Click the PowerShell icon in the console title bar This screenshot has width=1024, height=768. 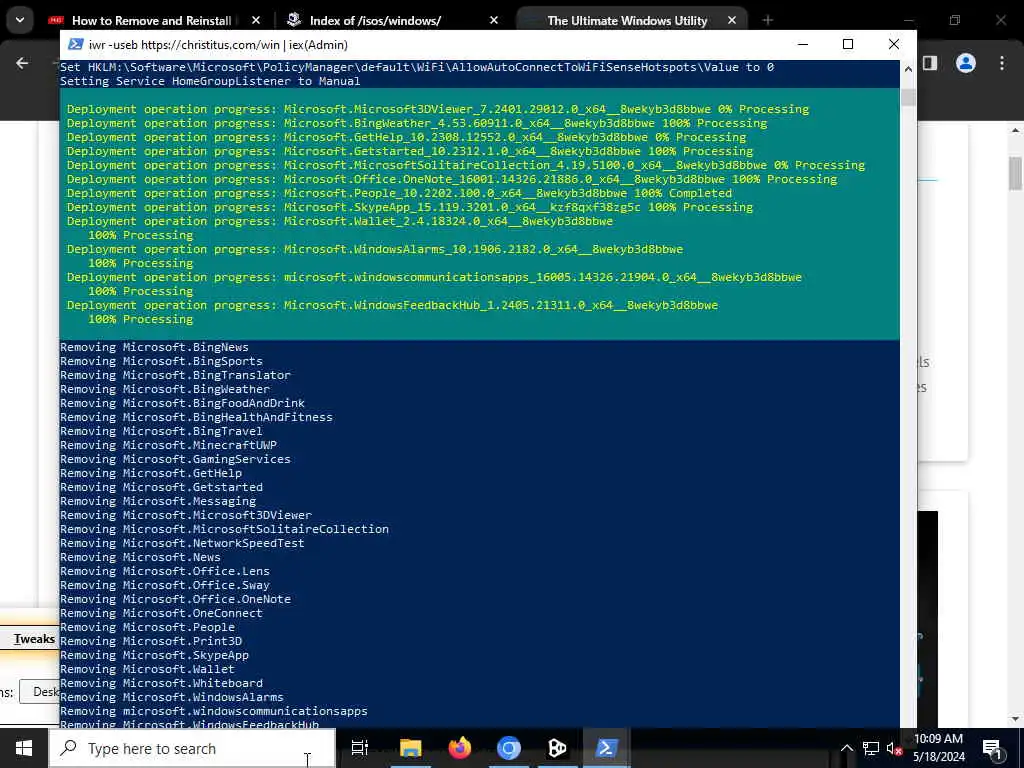[76, 44]
